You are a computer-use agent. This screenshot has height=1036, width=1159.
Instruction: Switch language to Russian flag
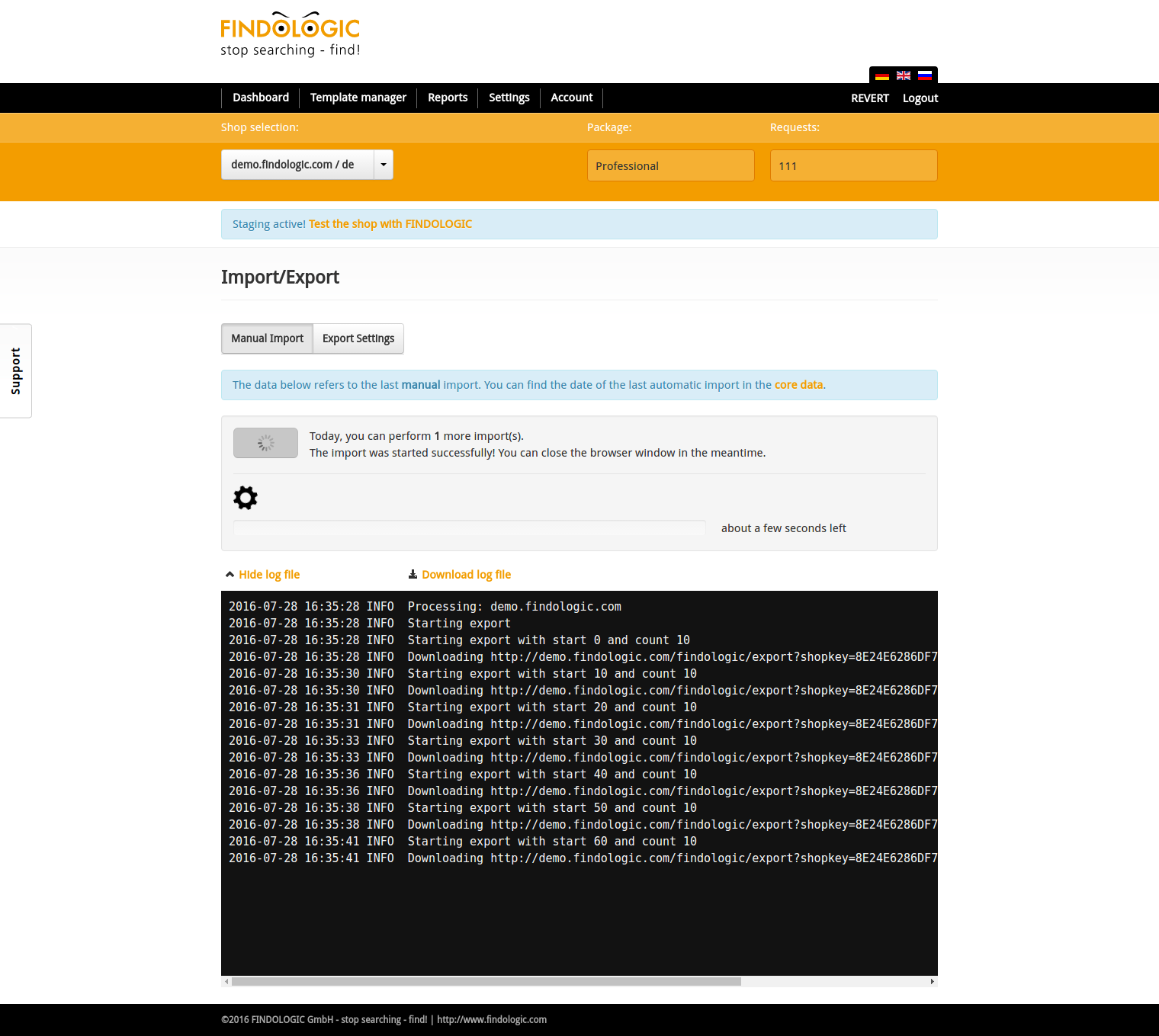click(925, 75)
